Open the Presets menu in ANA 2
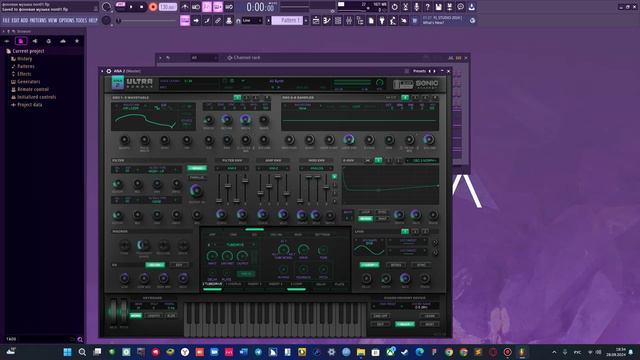 coord(419,71)
